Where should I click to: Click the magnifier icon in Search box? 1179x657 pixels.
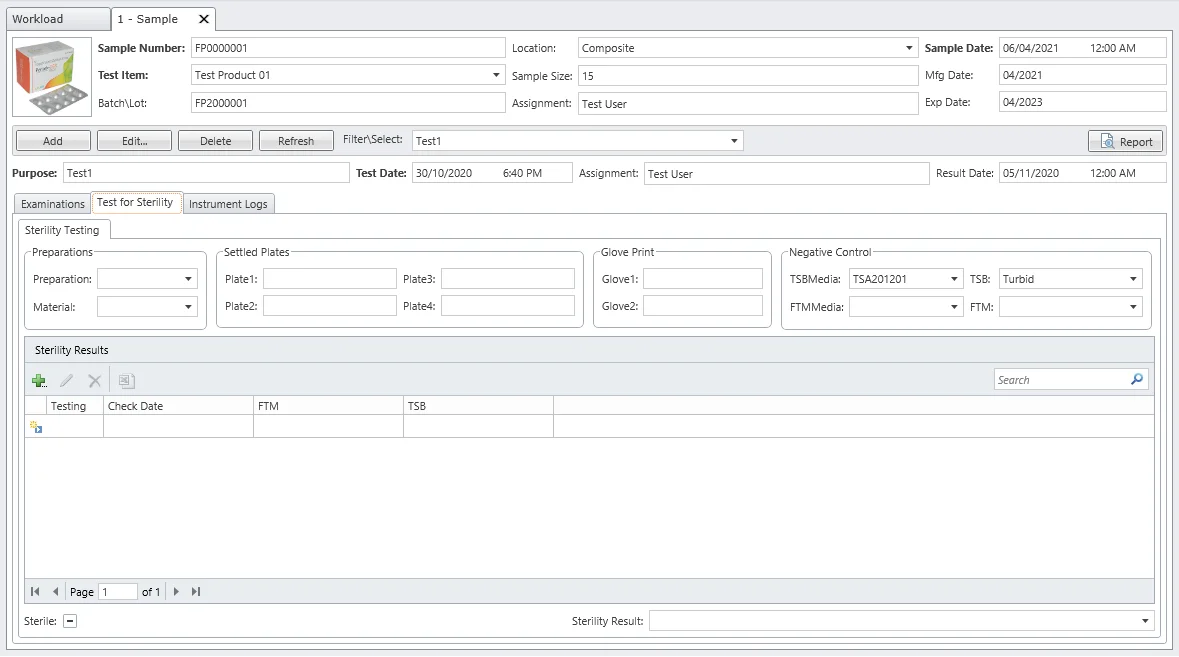(x=1136, y=380)
